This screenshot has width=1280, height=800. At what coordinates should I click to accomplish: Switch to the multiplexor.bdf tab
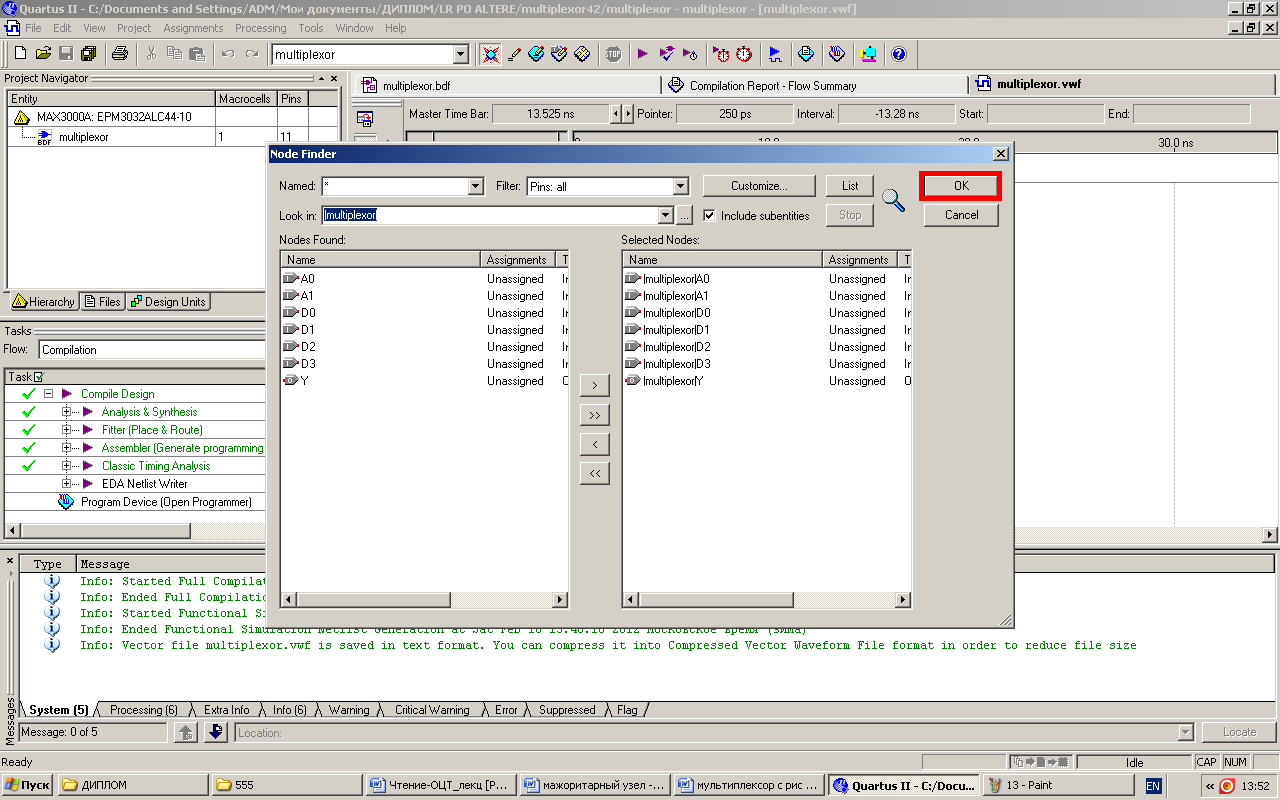(508, 86)
